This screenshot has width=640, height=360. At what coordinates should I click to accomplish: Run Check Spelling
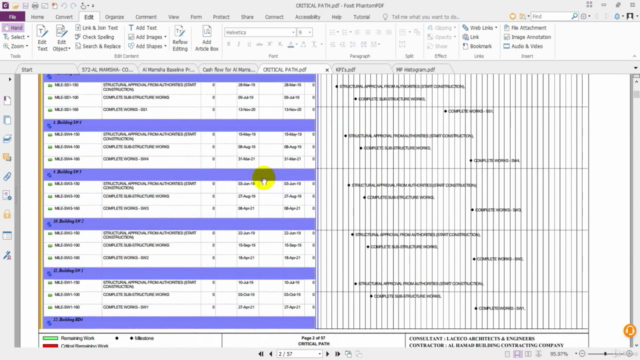tap(94, 37)
